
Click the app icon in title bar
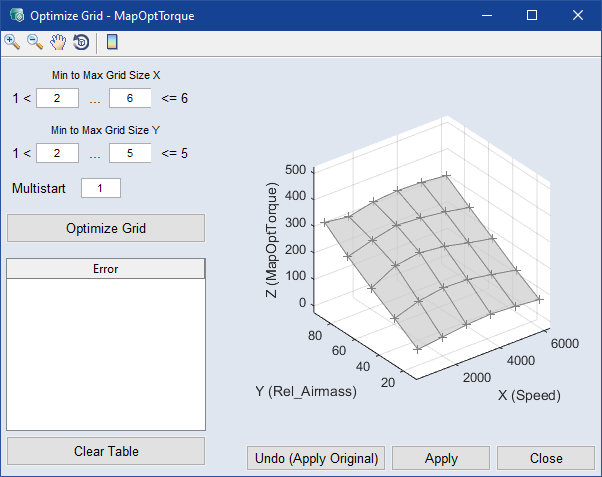point(15,15)
